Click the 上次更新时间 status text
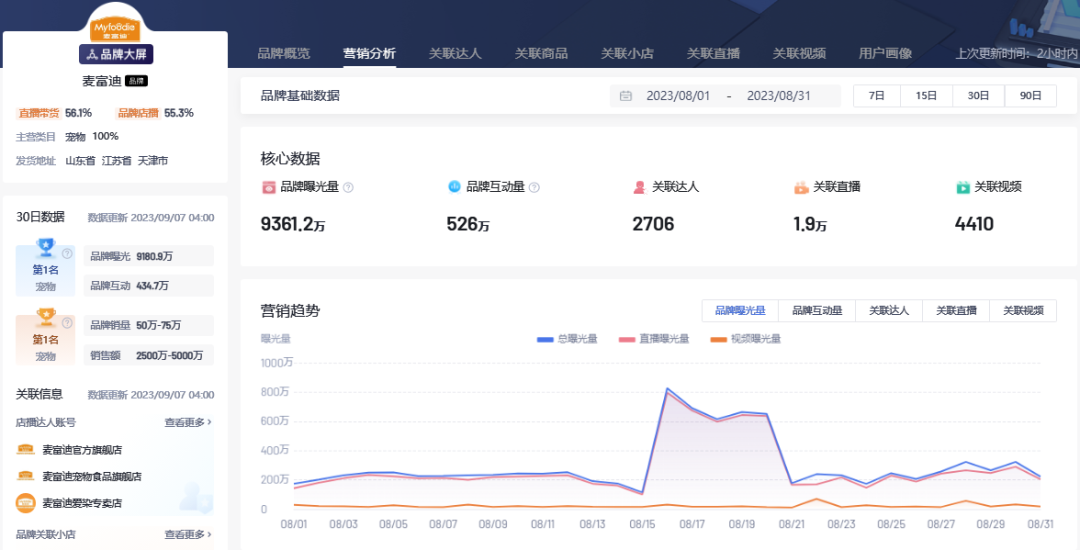This screenshot has height=550, width=1080. pos(1017,53)
